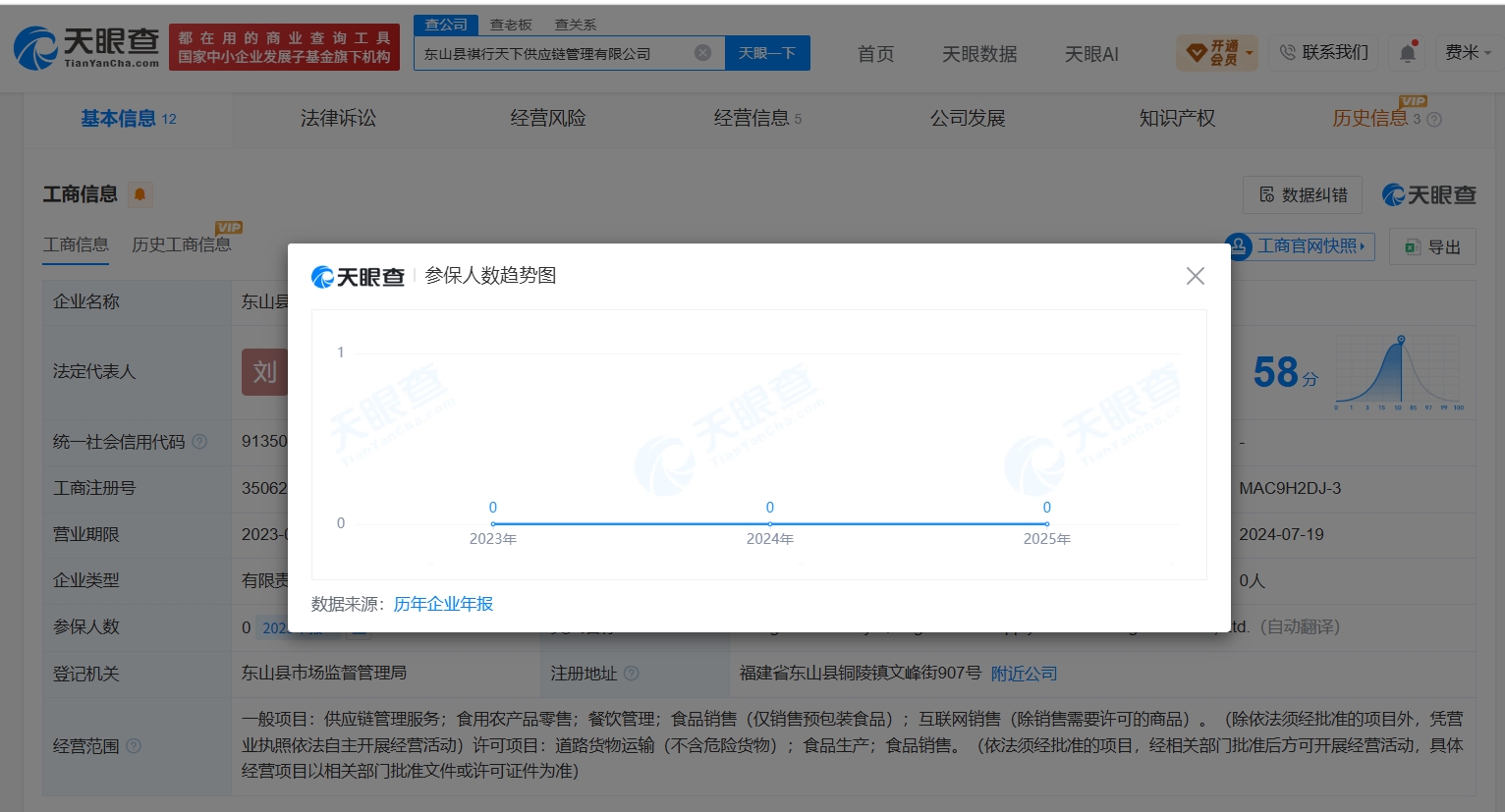Open the 历年企业年报 data source link

[x=443, y=604]
